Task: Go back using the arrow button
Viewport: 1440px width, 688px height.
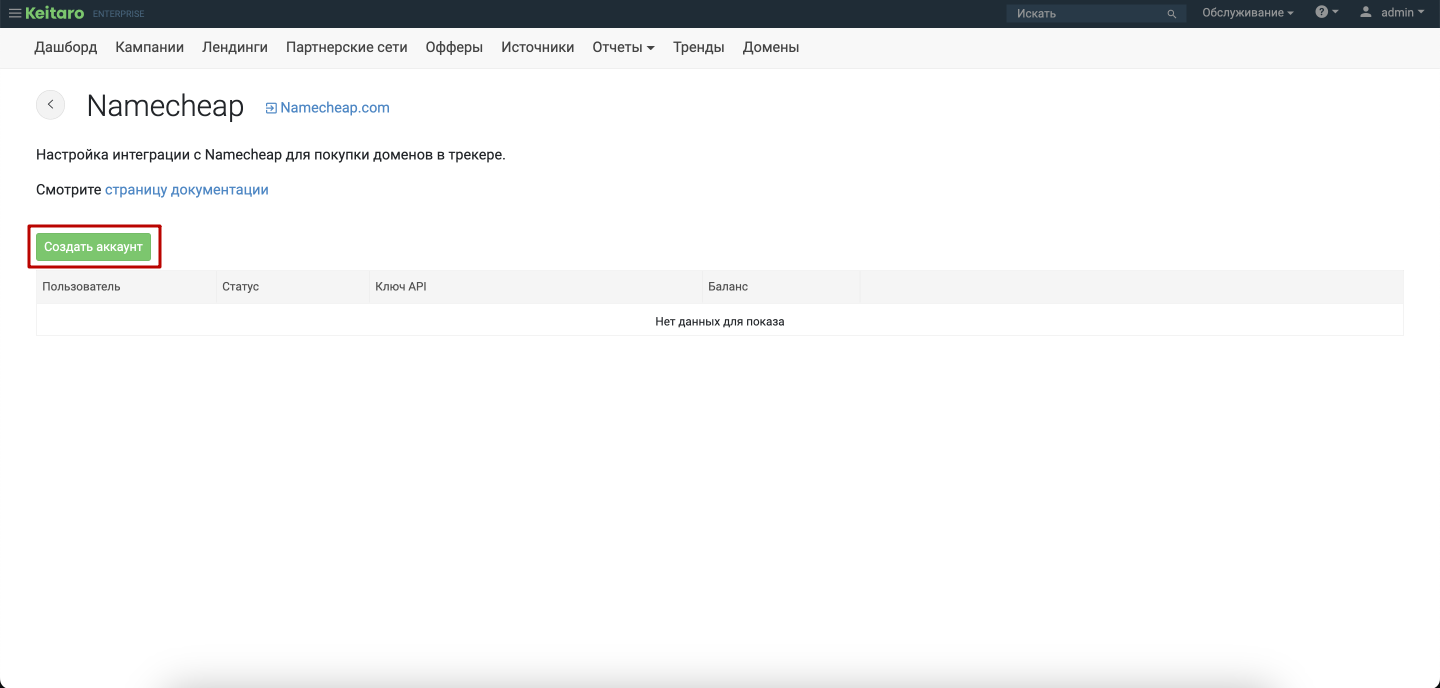Action: click(50, 105)
